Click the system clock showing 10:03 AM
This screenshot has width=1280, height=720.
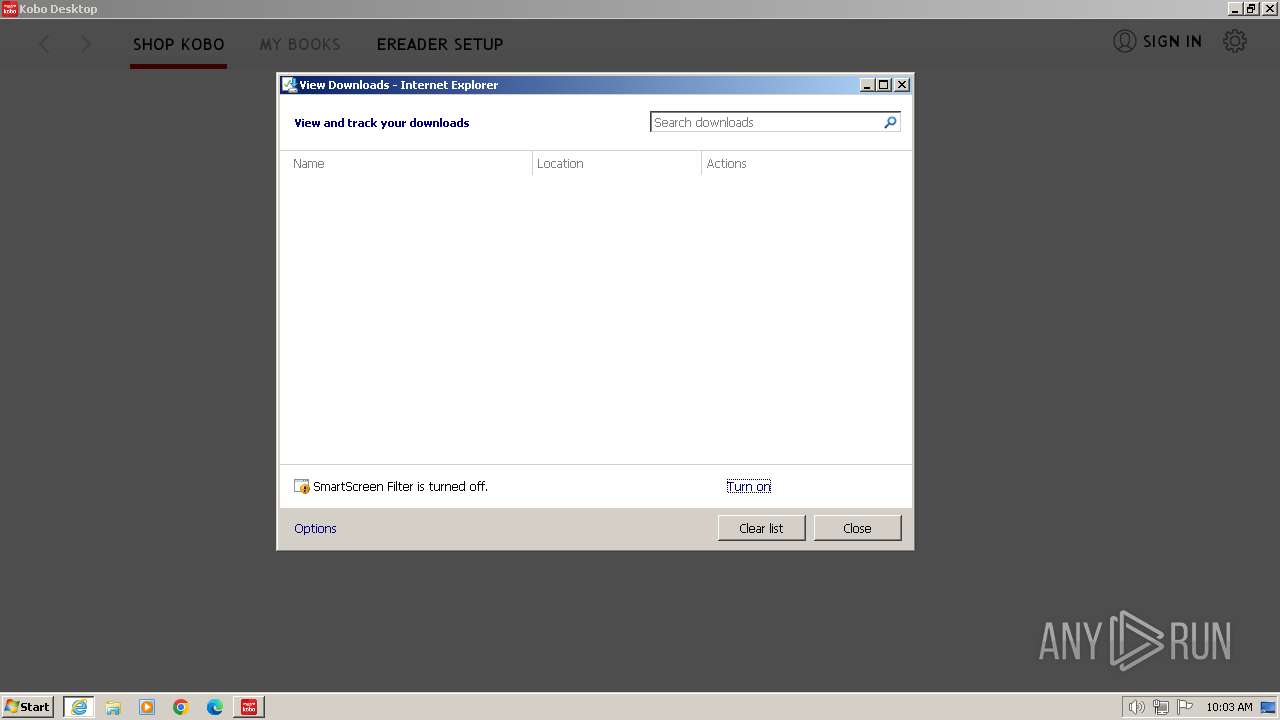(x=1229, y=707)
